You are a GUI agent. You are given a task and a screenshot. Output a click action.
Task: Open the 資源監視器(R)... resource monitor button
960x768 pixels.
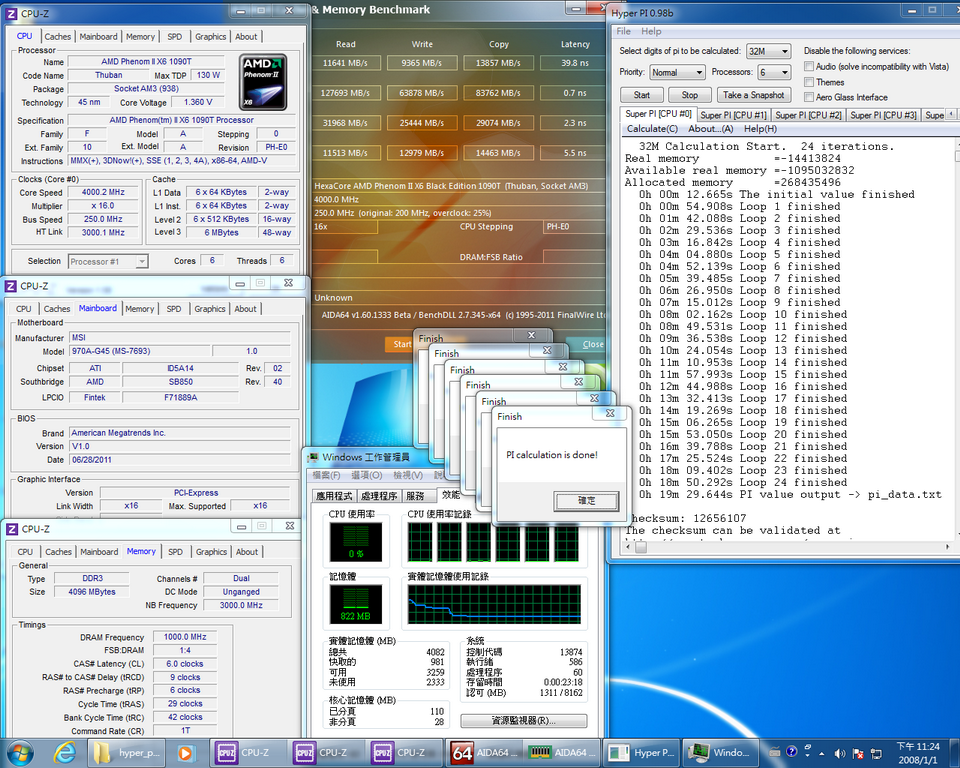523,721
